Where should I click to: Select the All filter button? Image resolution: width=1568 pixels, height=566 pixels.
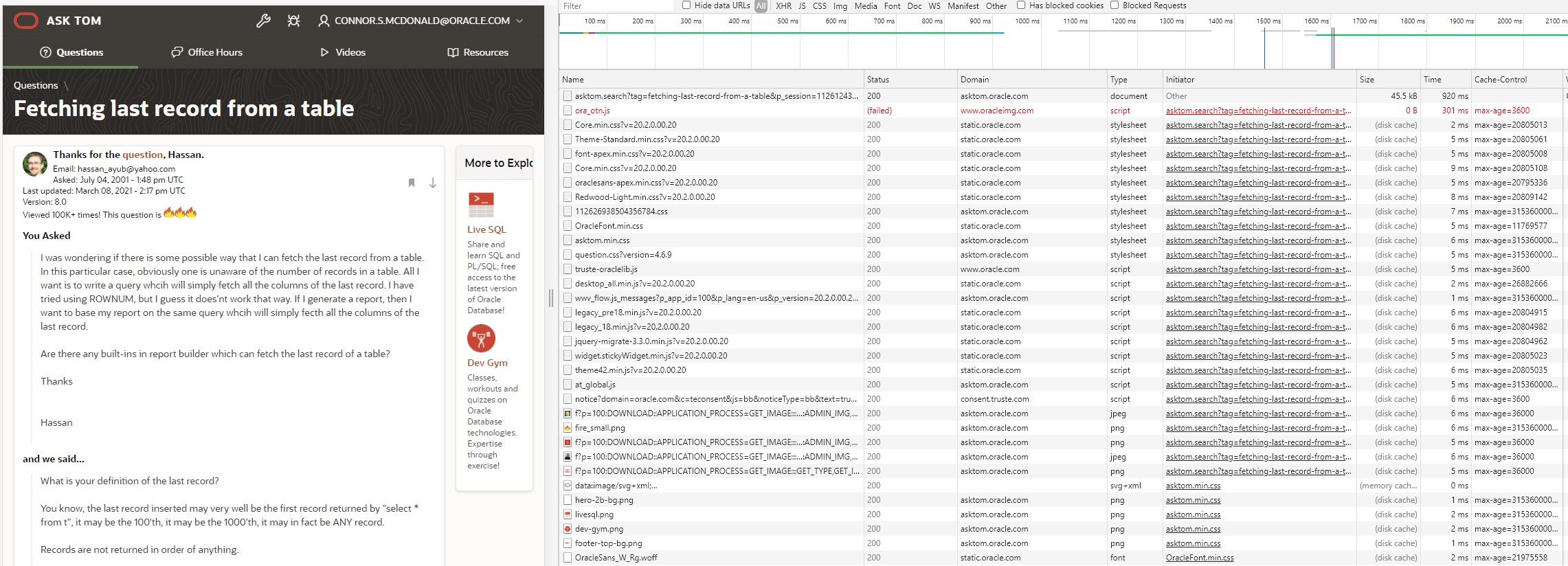point(761,5)
